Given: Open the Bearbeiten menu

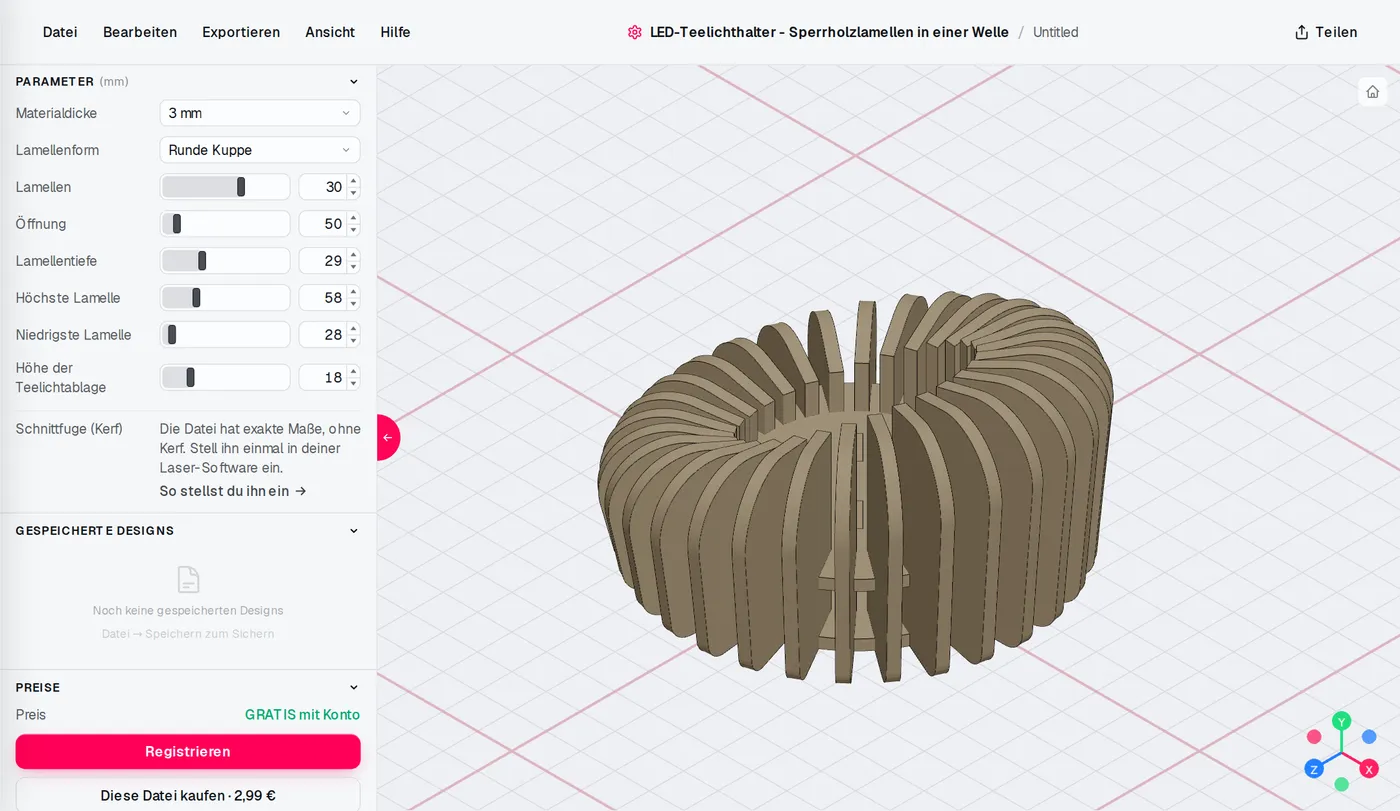Looking at the screenshot, I should coord(140,32).
